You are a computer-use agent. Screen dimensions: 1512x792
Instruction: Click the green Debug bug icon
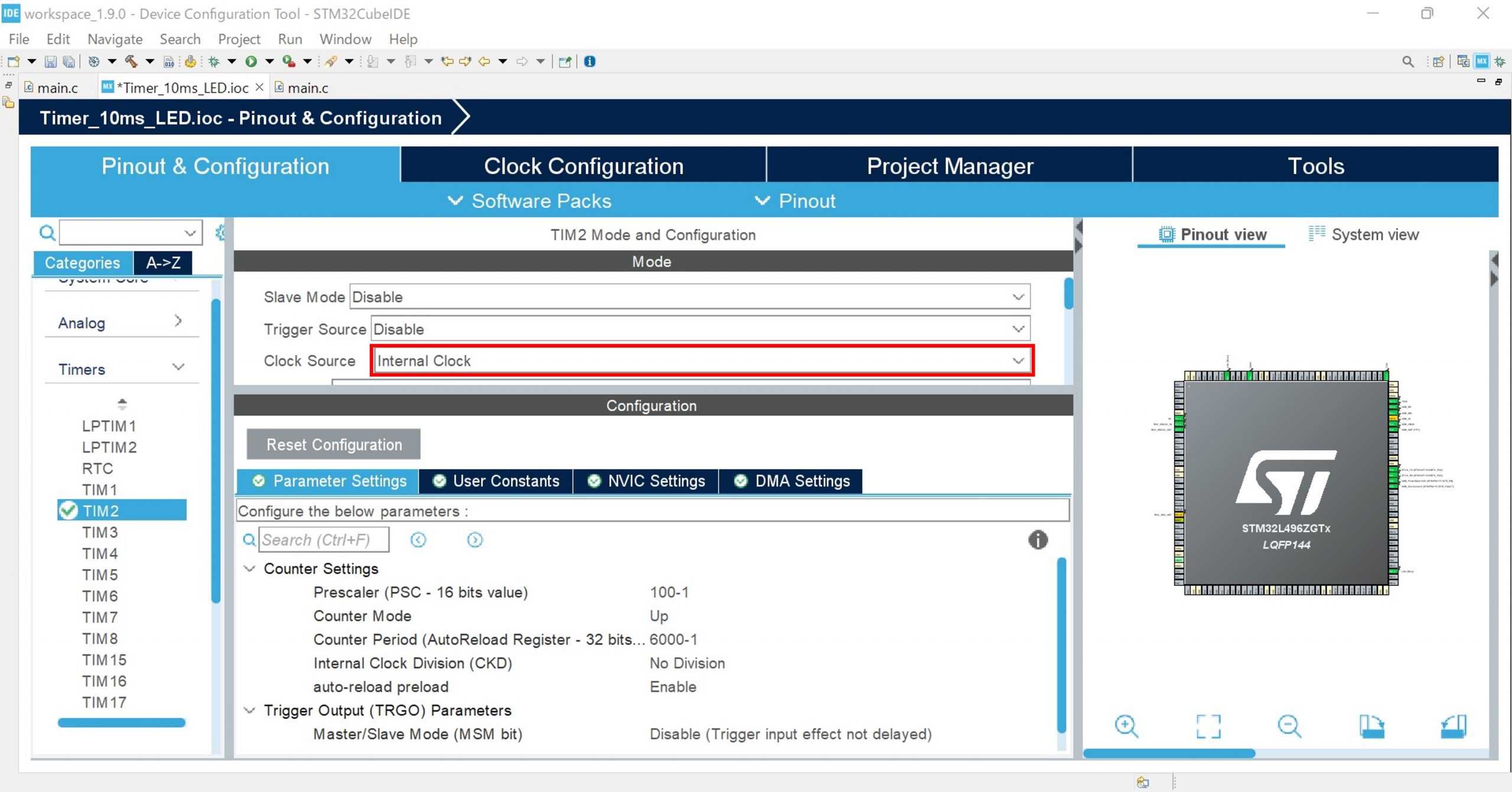(214, 61)
